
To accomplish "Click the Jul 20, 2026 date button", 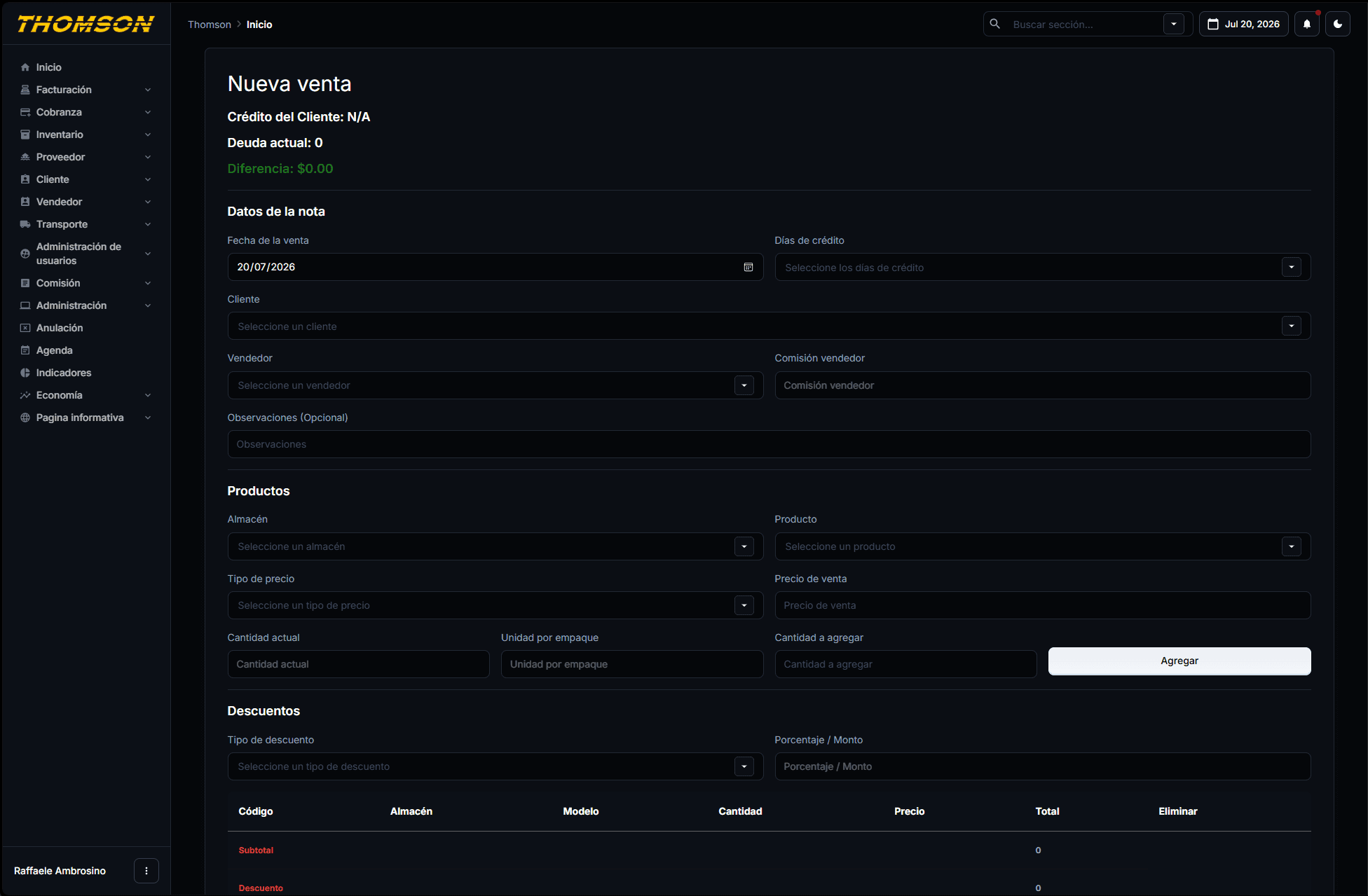I will point(1244,24).
